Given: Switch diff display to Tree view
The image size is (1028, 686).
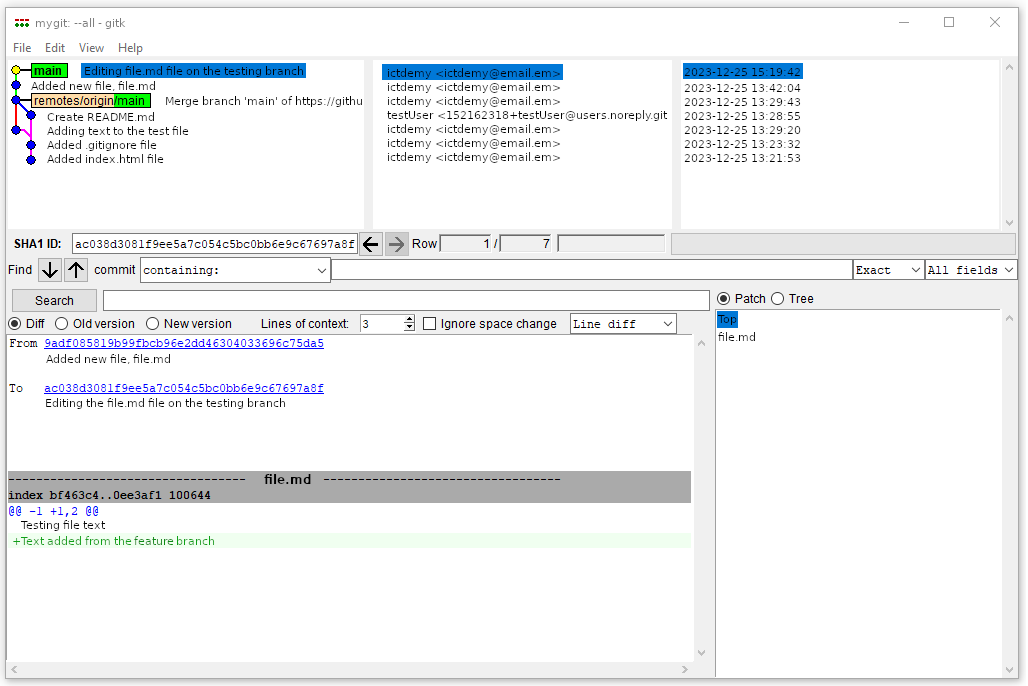Looking at the screenshot, I should click(x=777, y=298).
